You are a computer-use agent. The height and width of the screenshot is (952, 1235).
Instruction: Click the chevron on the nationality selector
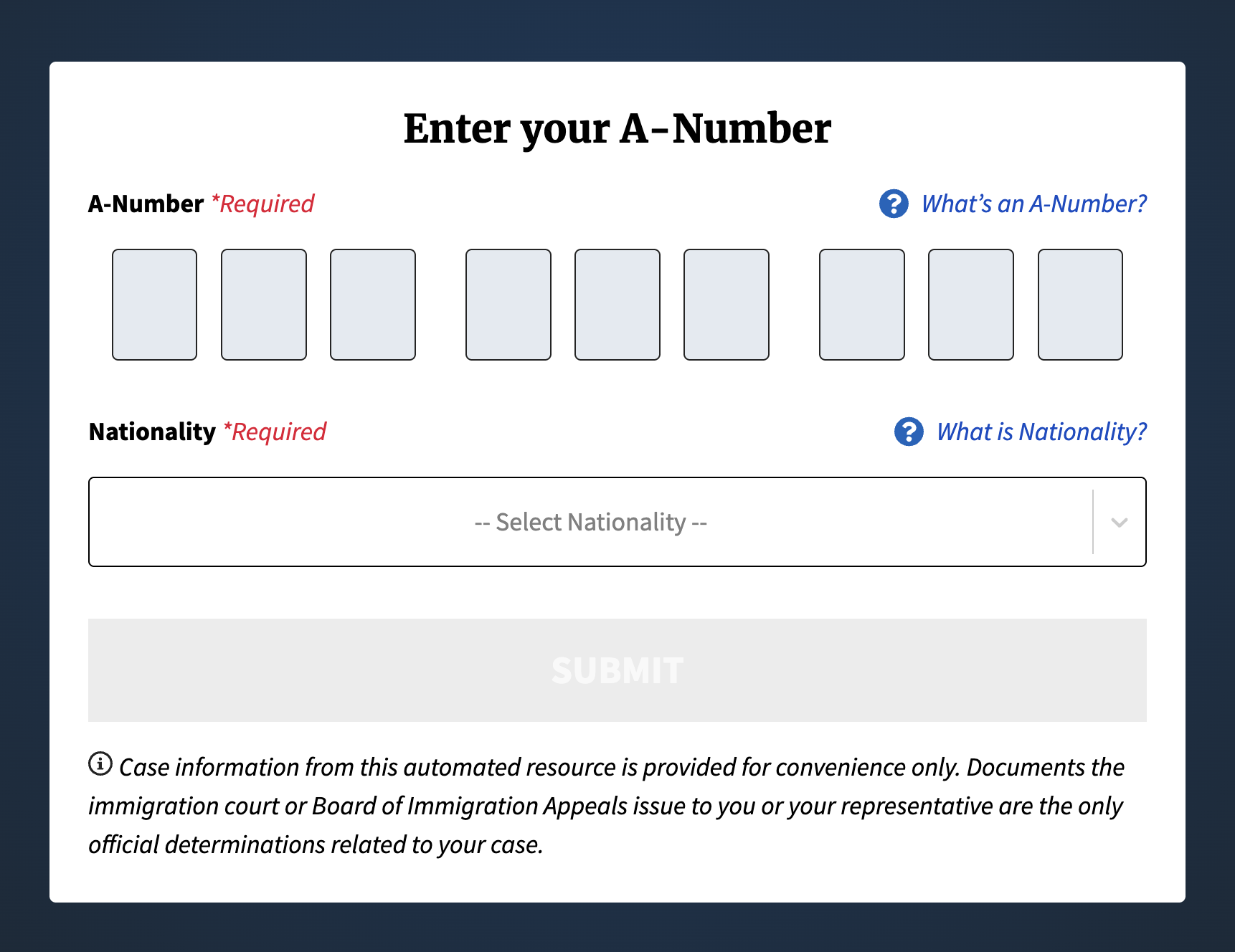[1118, 522]
